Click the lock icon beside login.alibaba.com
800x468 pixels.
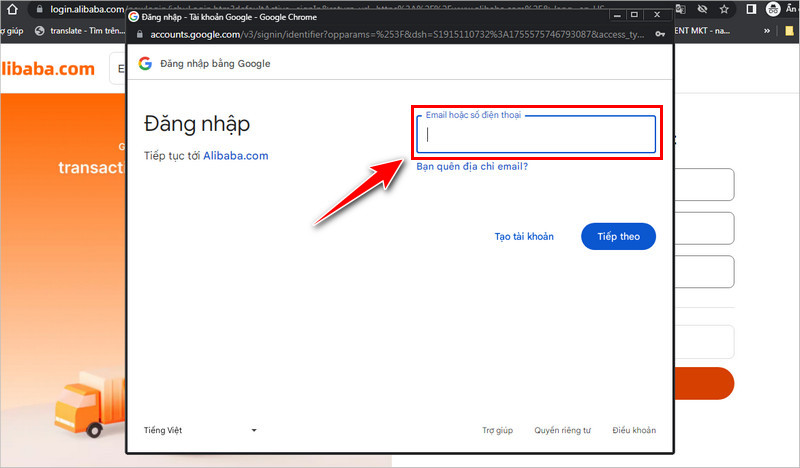point(39,9)
